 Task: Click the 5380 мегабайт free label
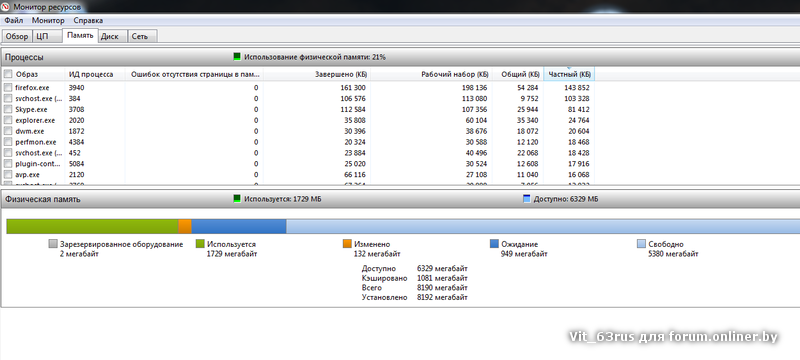pos(673,254)
